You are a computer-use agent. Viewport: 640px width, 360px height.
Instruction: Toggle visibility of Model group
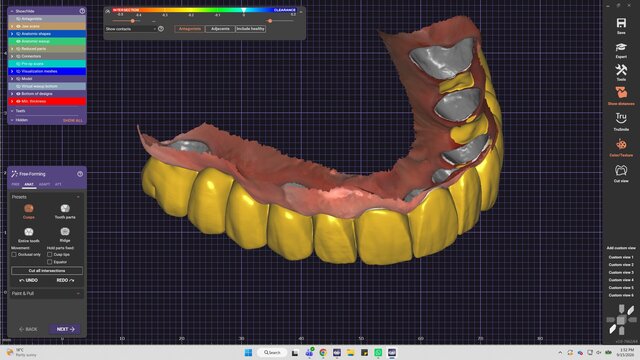click(18, 79)
